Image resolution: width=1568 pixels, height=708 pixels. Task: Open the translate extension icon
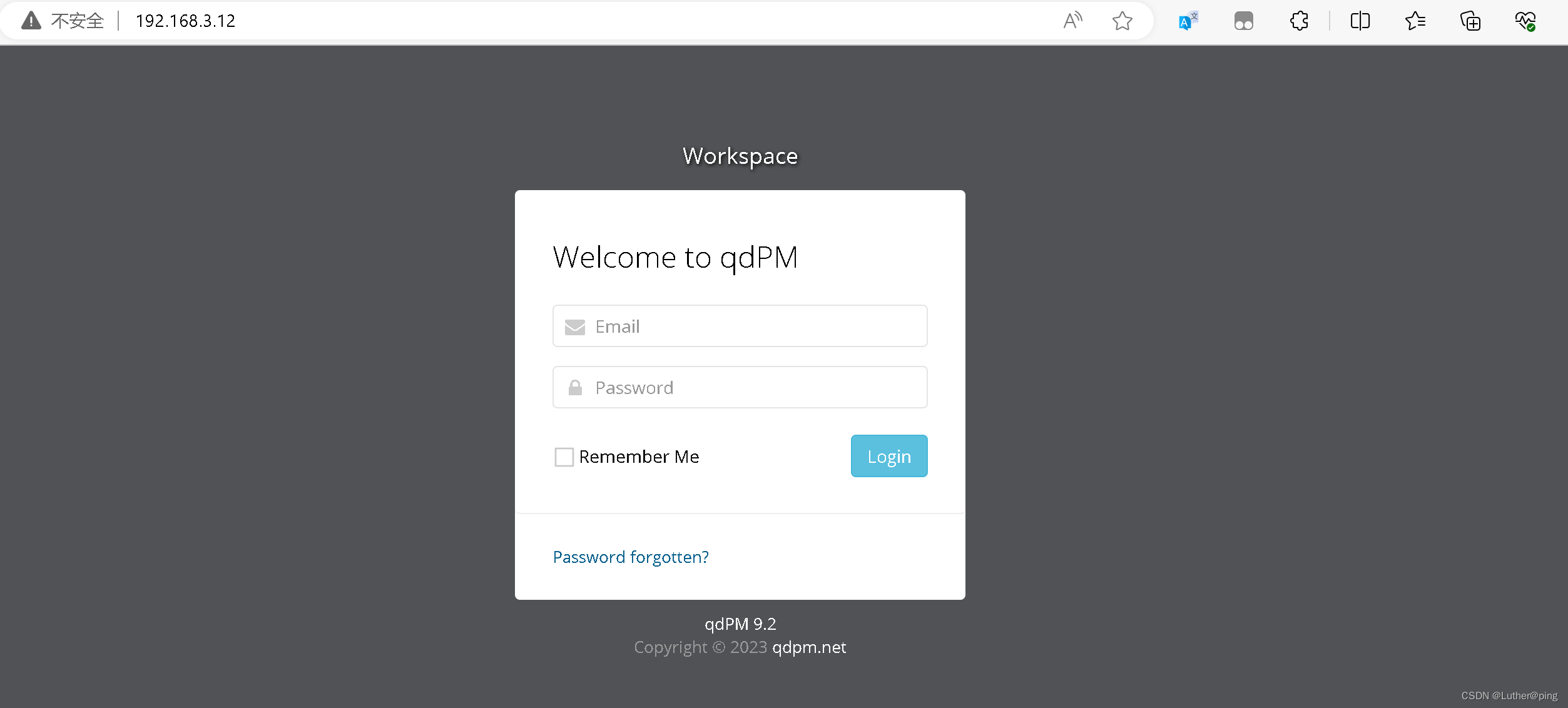click(1188, 21)
